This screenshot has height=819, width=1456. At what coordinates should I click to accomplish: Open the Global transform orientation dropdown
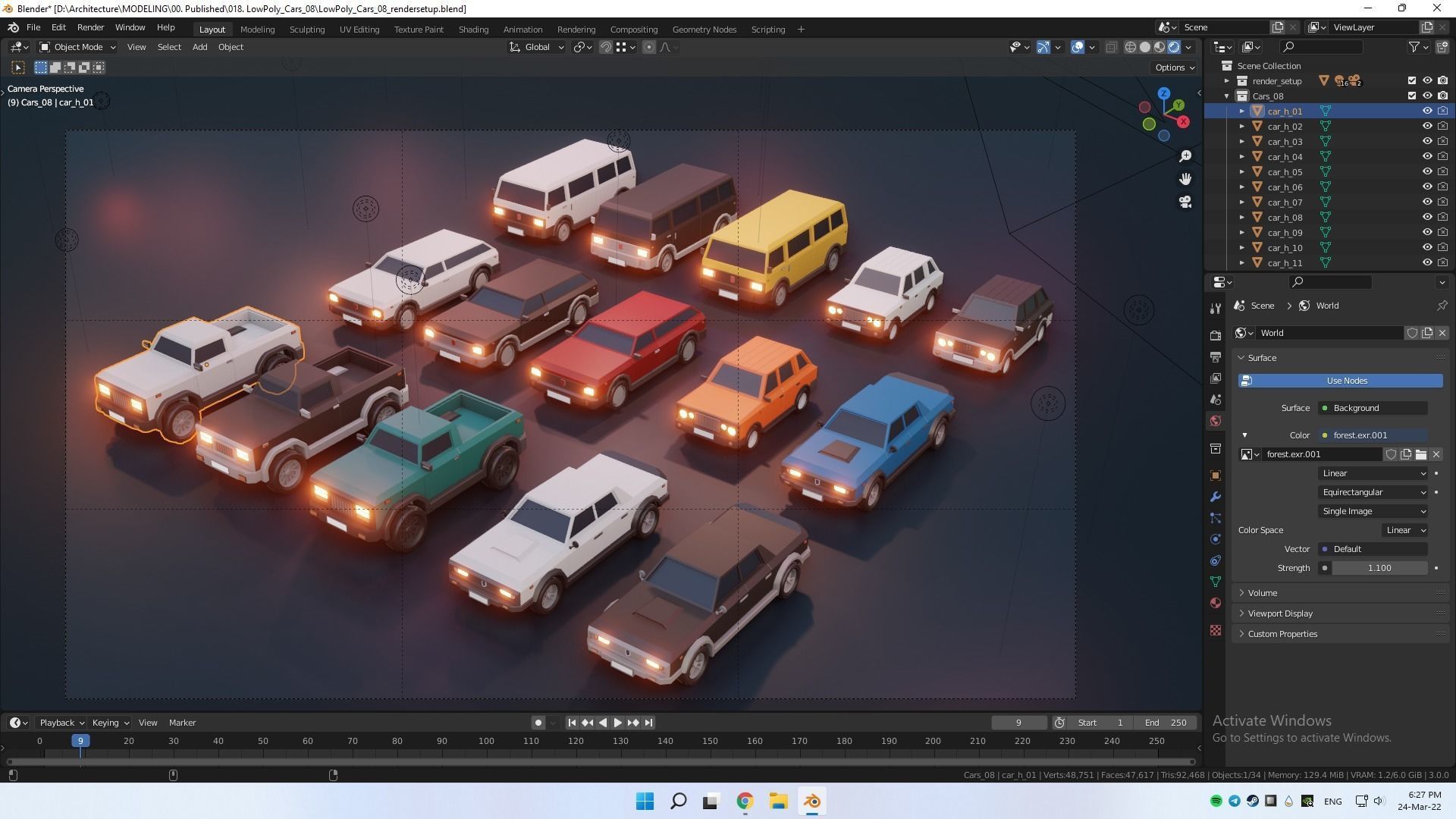[x=537, y=47]
